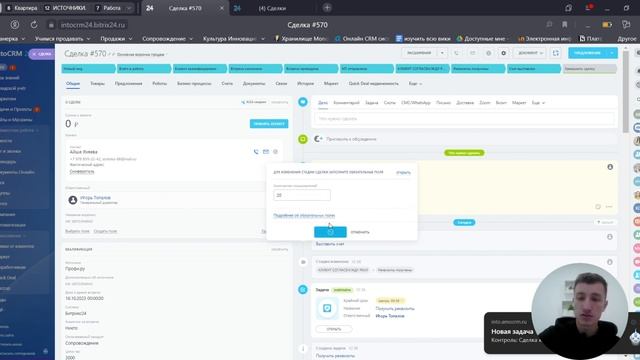The height and width of the screenshot is (360, 640).
Task: Expand the Продажи bookmarks folder
Action: click(x=116, y=38)
